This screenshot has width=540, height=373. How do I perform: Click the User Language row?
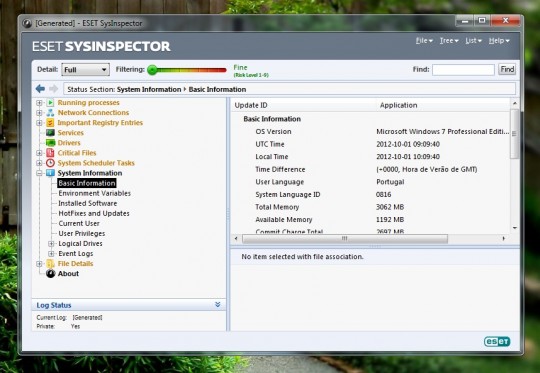click(371, 182)
